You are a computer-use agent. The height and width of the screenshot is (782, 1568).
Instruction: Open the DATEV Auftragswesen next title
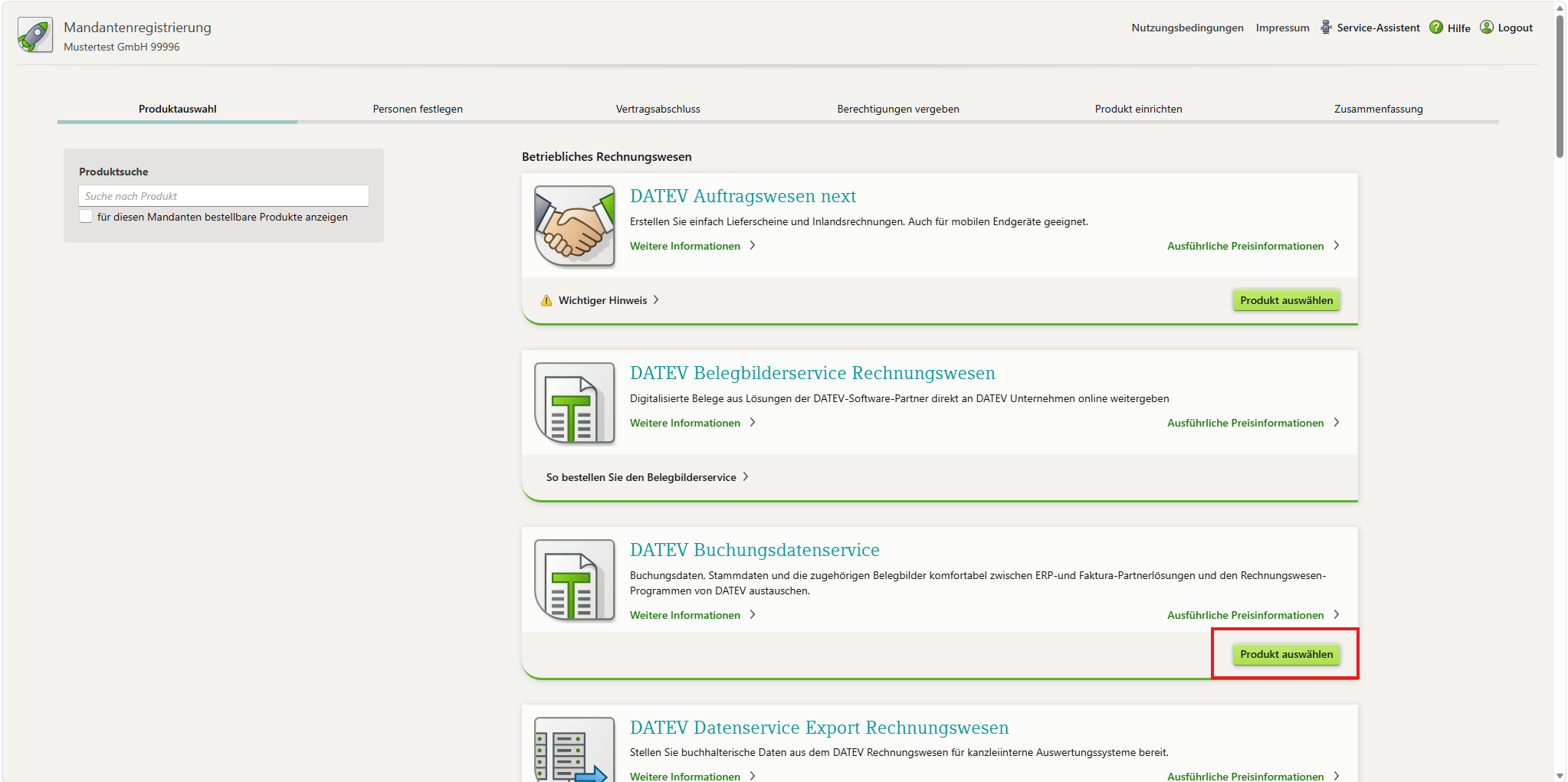(x=743, y=196)
